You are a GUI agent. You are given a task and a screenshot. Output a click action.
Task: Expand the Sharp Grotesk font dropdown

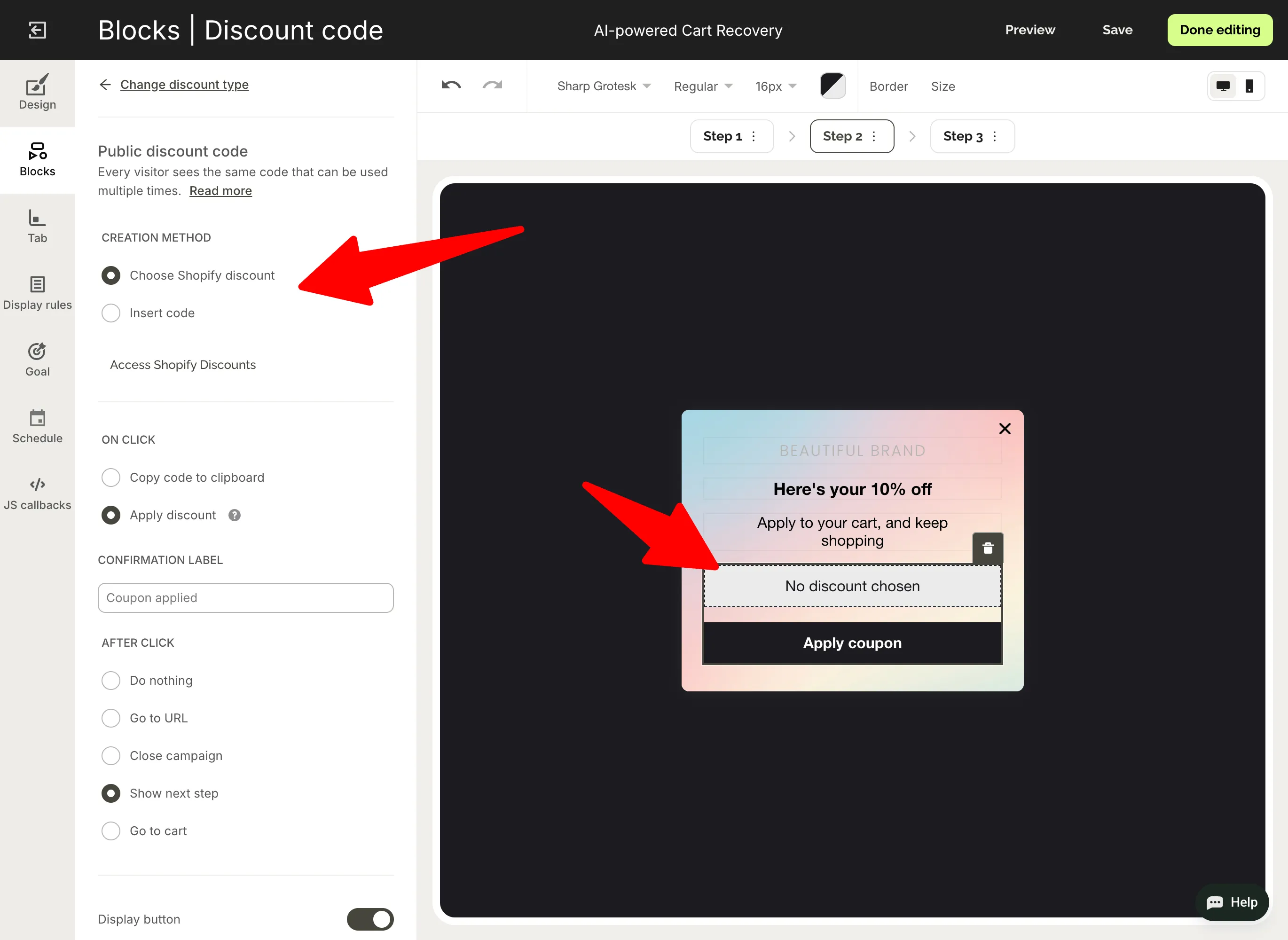point(603,86)
